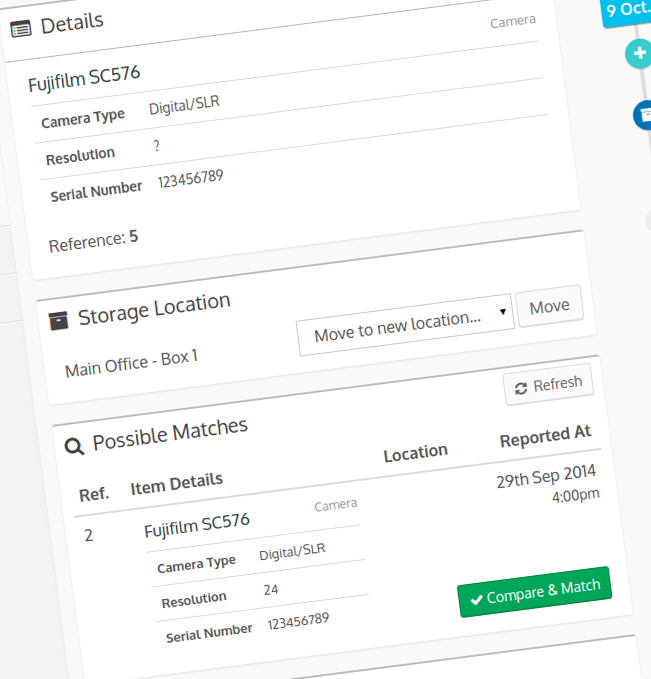The image size is (651, 679).
Task: Click the Camera label in Details header
Action: (x=513, y=22)
